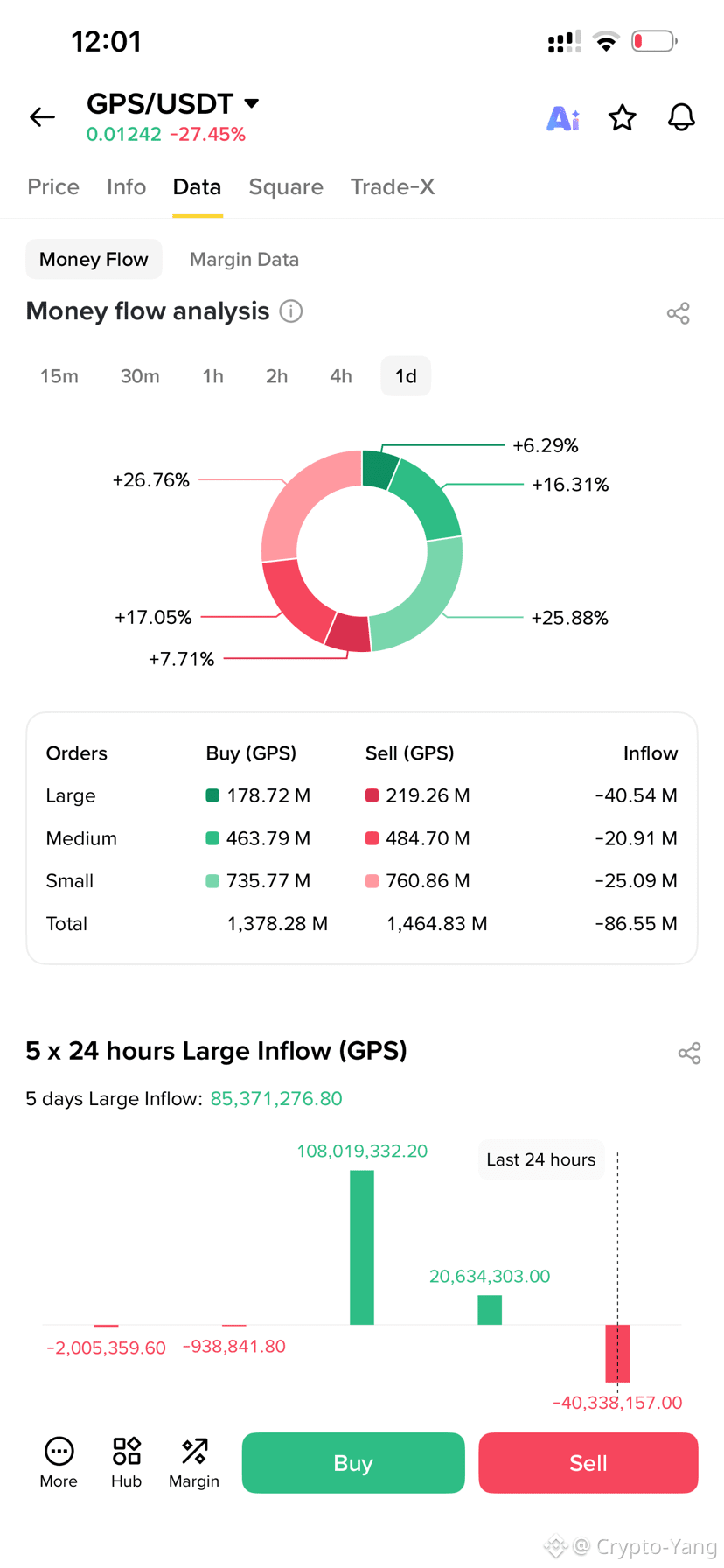Viewport: 724px width, 1568px height.
Task: Select the 1d timeframe
Action: pos(406,376)
